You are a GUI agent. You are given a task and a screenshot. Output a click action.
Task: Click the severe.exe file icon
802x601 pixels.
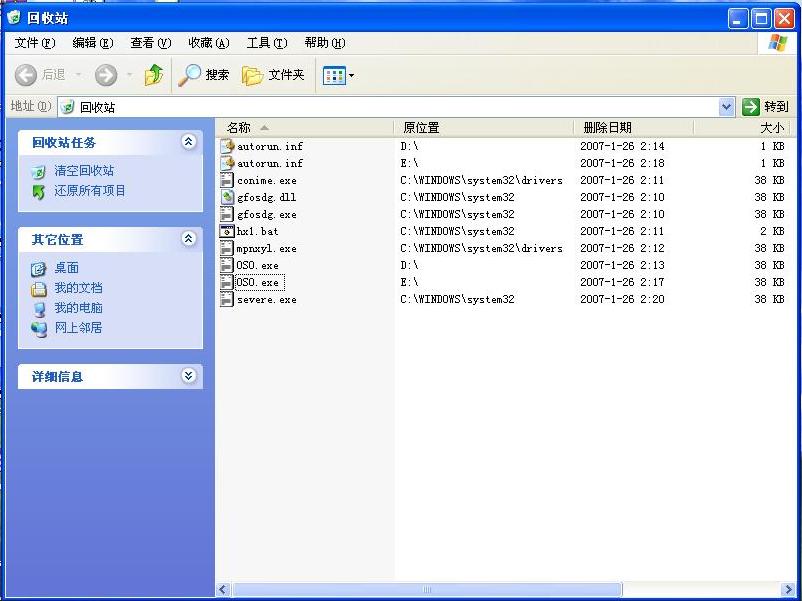(227, 299)
